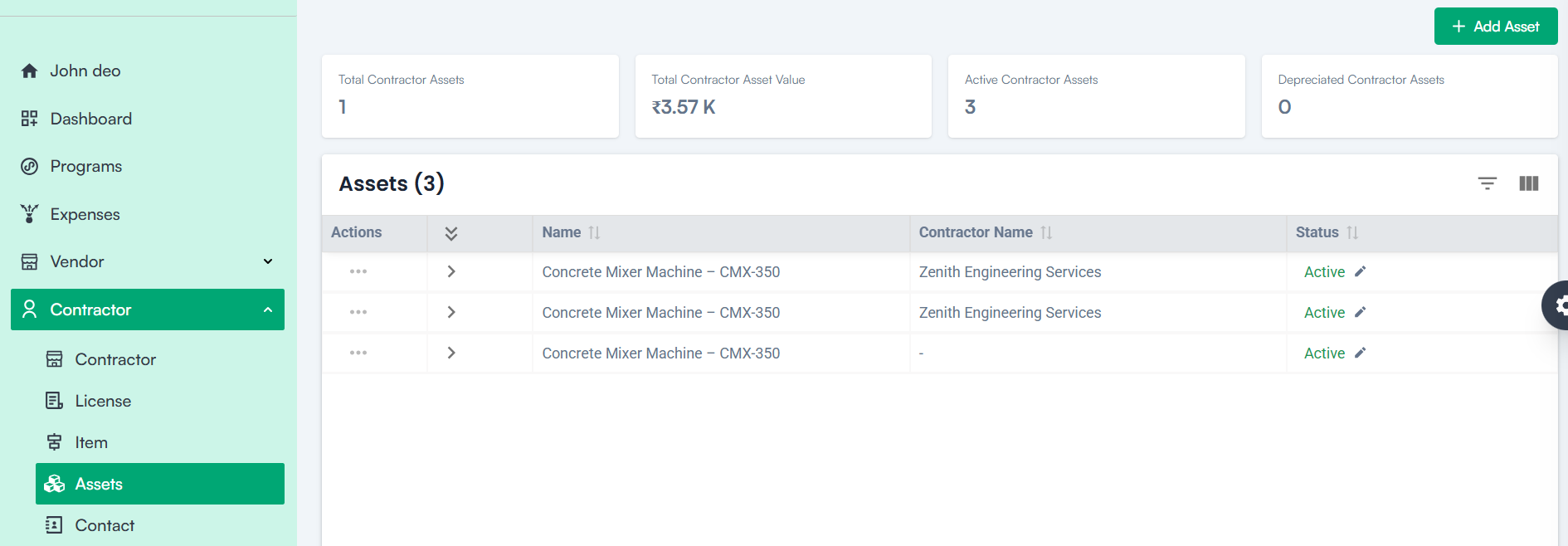The height and width of the screenshot is (546, 1568).
Task: Open the Programs menu item
Action: click(x=148, y=166)
